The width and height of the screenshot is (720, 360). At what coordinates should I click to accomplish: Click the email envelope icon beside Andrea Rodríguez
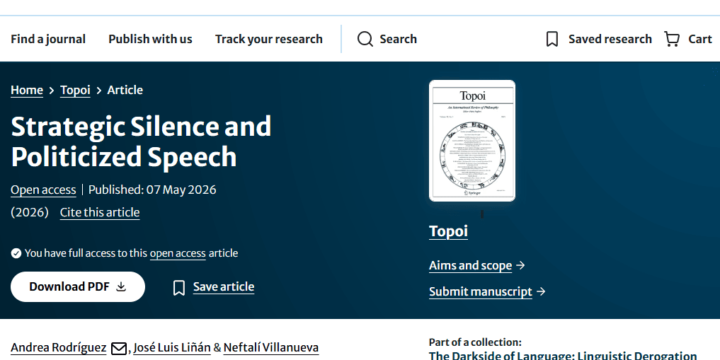point(118,349)
